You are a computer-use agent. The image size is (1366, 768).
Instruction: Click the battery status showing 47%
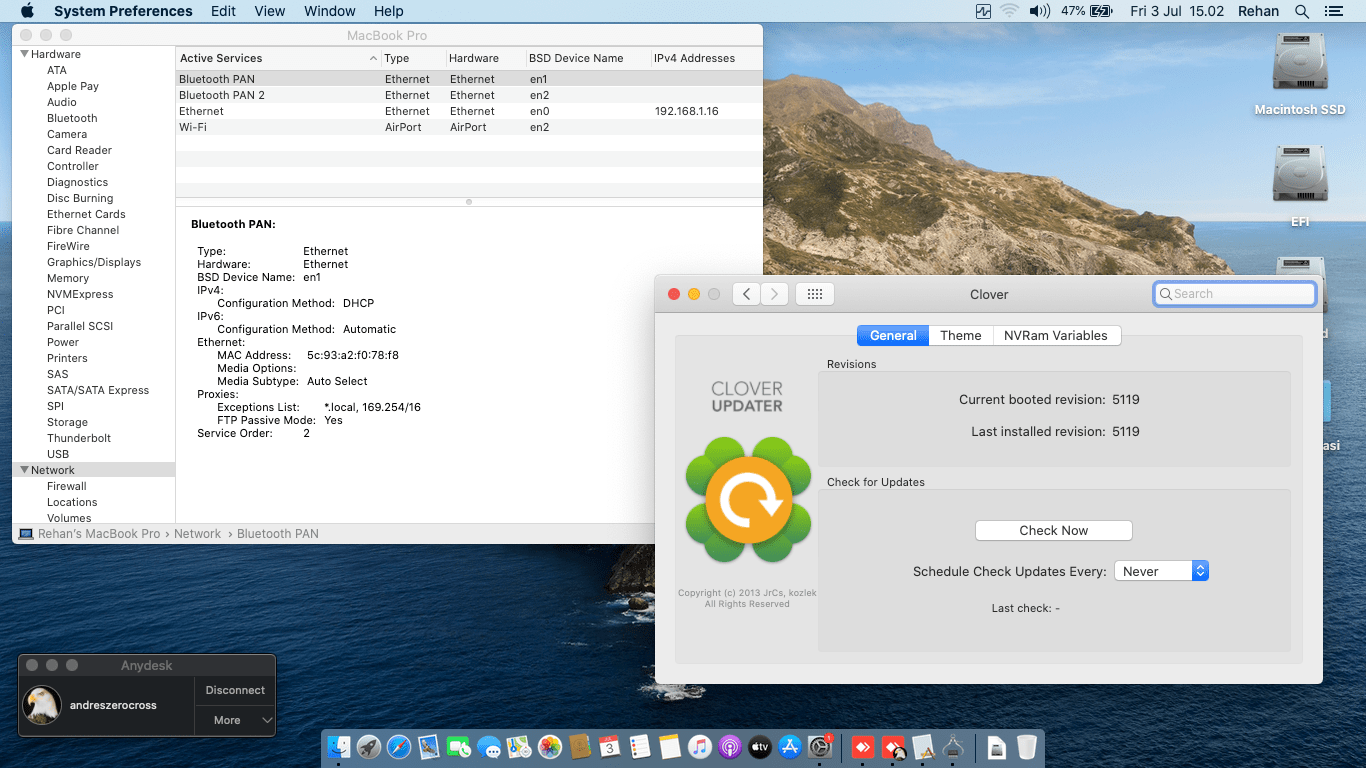1087,11
